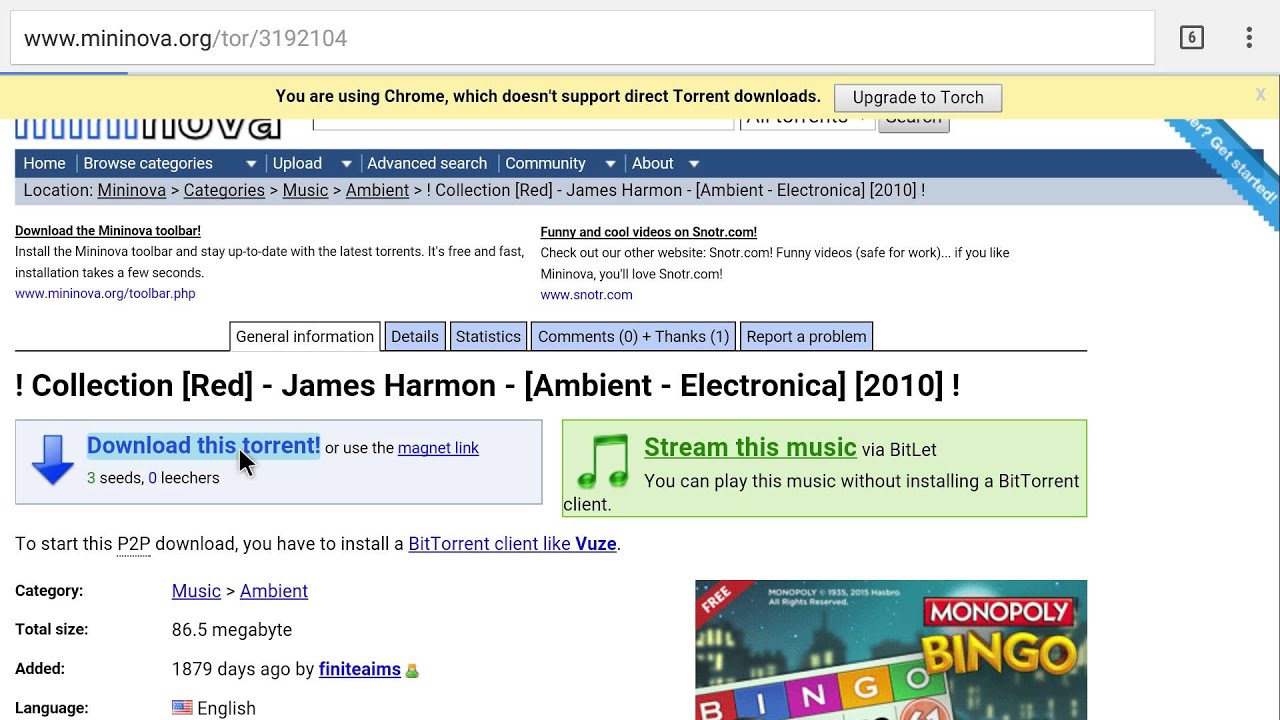Expand the Community menu arrow
This screenshot has width=1280, height=720.
610,164
